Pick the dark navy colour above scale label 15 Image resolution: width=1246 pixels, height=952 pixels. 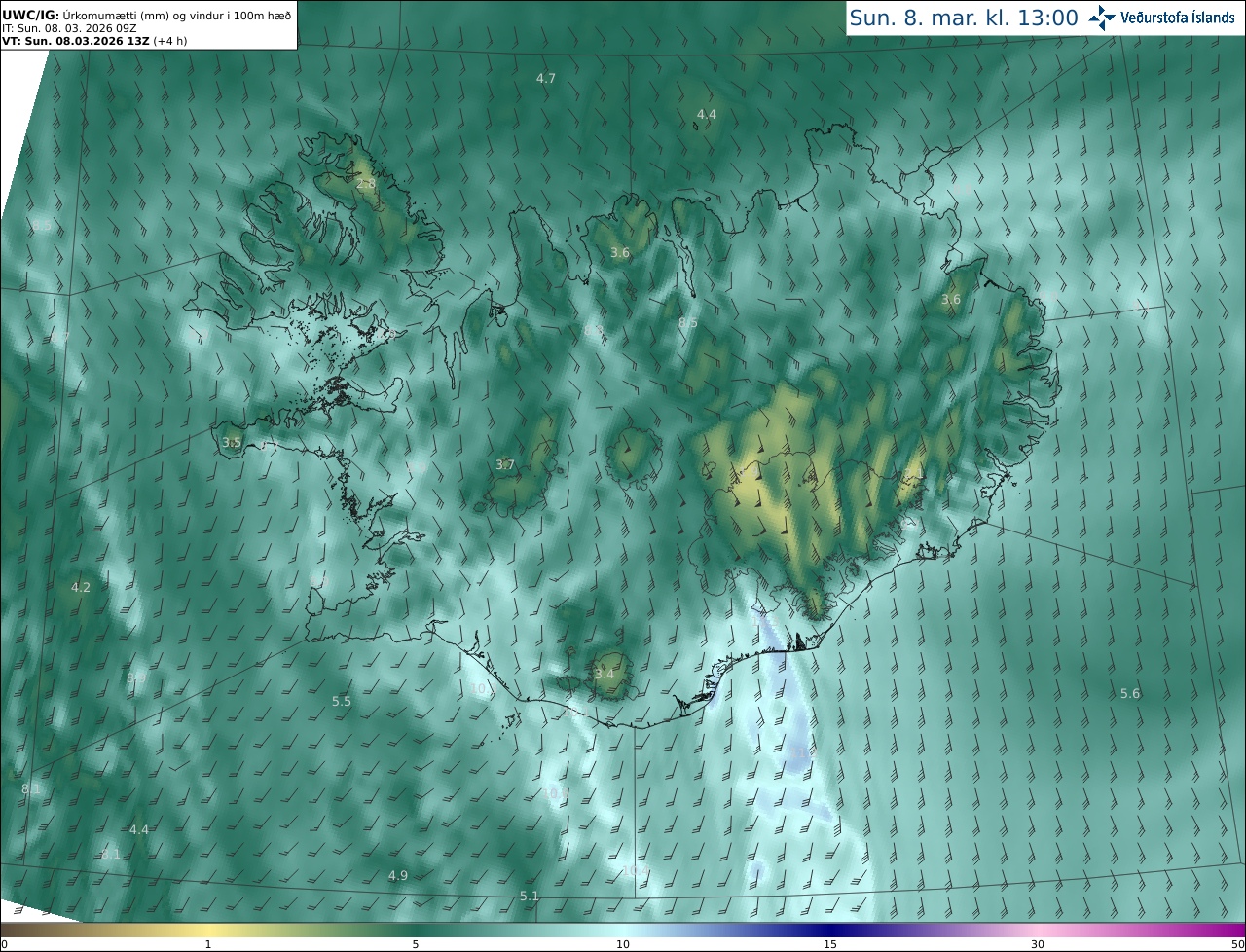pos(830,930)
